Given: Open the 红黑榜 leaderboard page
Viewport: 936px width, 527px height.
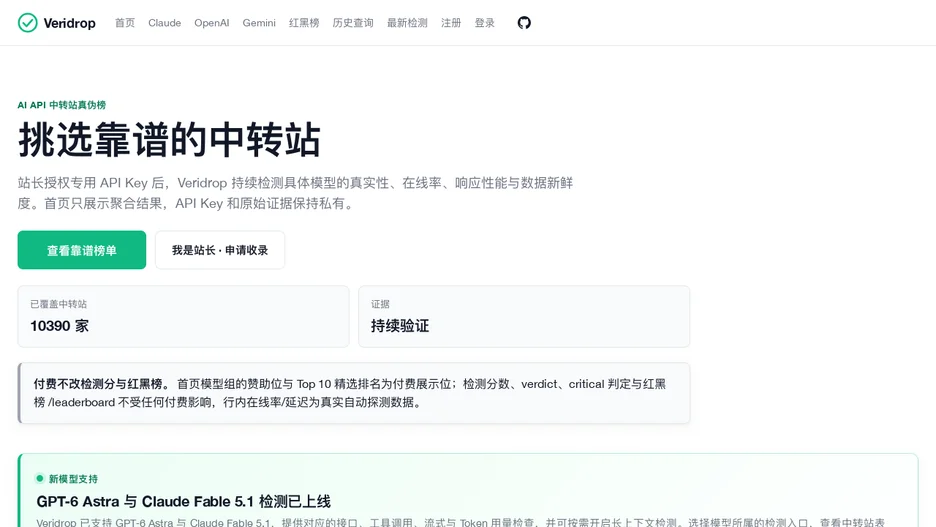Looking at the screenshot, I should [x=304, y=23].
